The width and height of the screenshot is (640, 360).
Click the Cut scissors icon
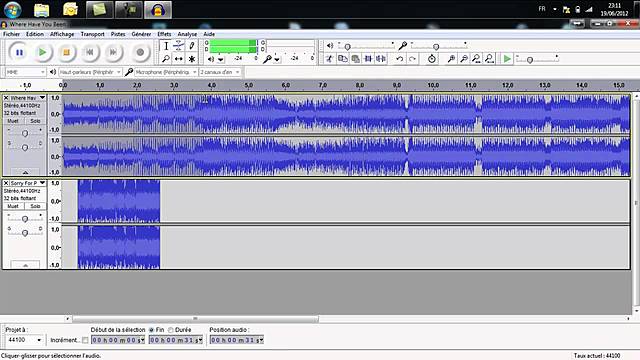click(x=329, y=59)
